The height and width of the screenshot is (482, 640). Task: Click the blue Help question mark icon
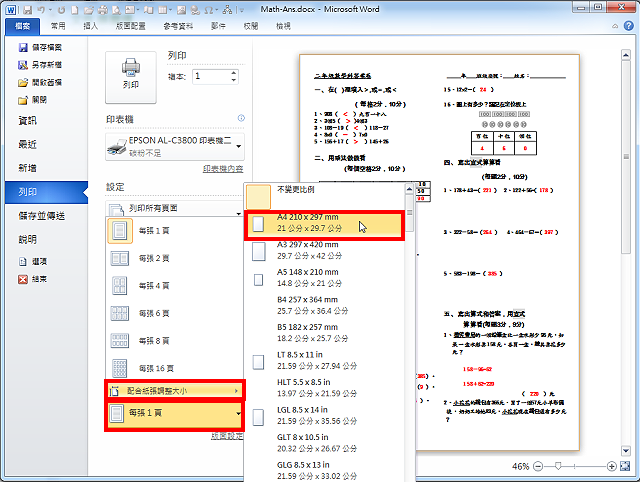pyautogui.click(x=629, y=26)
